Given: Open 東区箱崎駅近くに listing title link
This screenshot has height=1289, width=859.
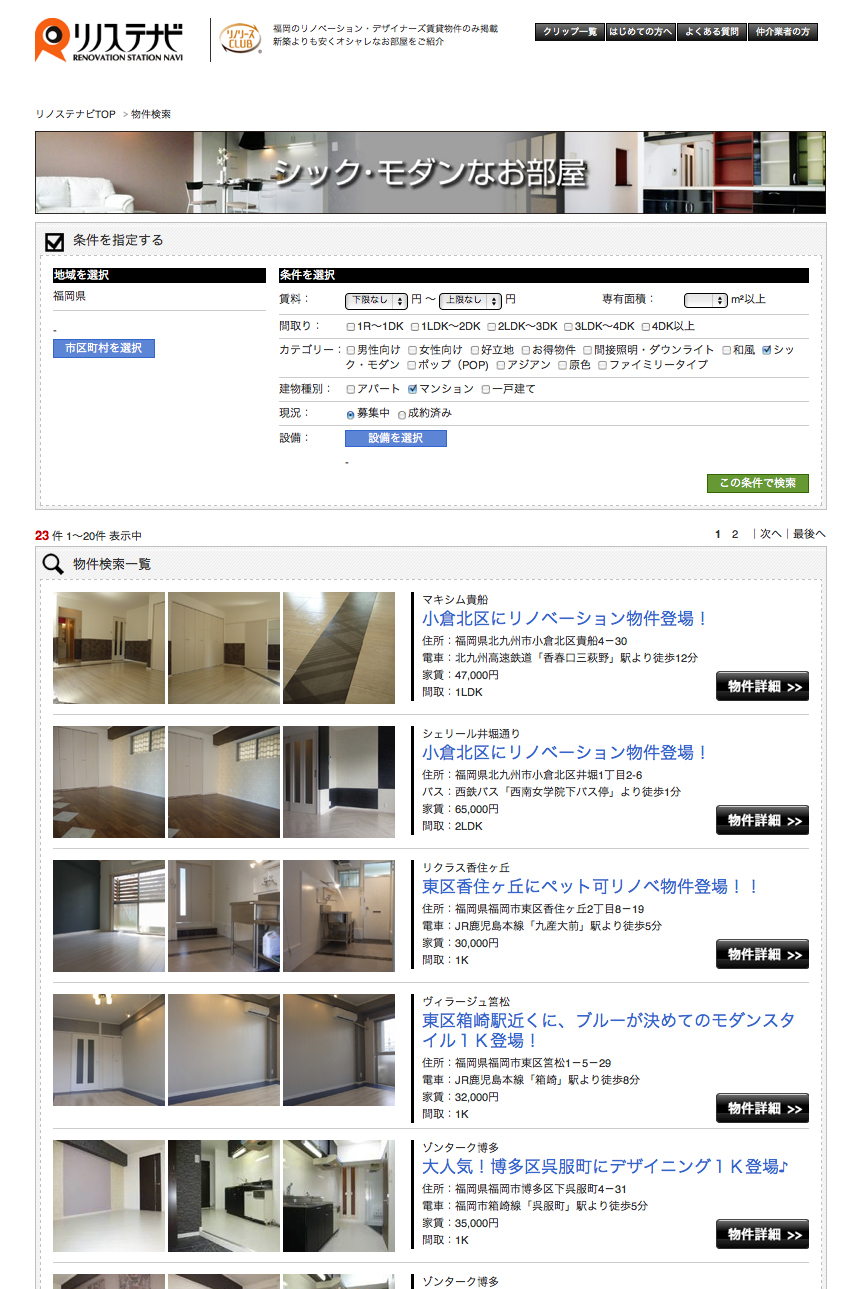Looking at the screenshot, I should 609,1031.
